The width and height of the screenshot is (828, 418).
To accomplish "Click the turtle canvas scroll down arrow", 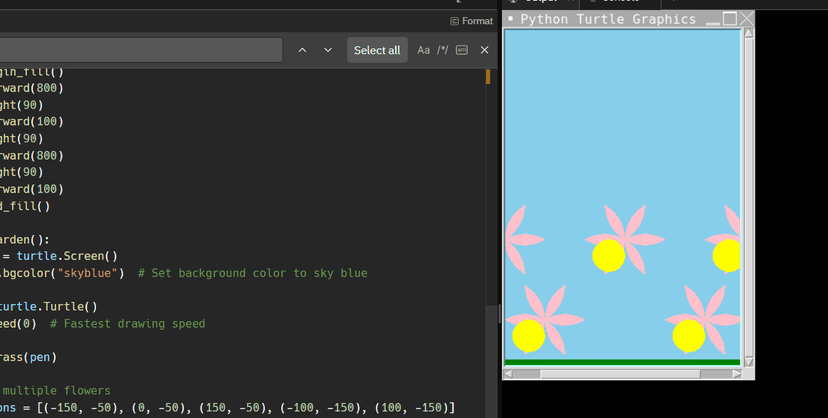I will point(748,361).
